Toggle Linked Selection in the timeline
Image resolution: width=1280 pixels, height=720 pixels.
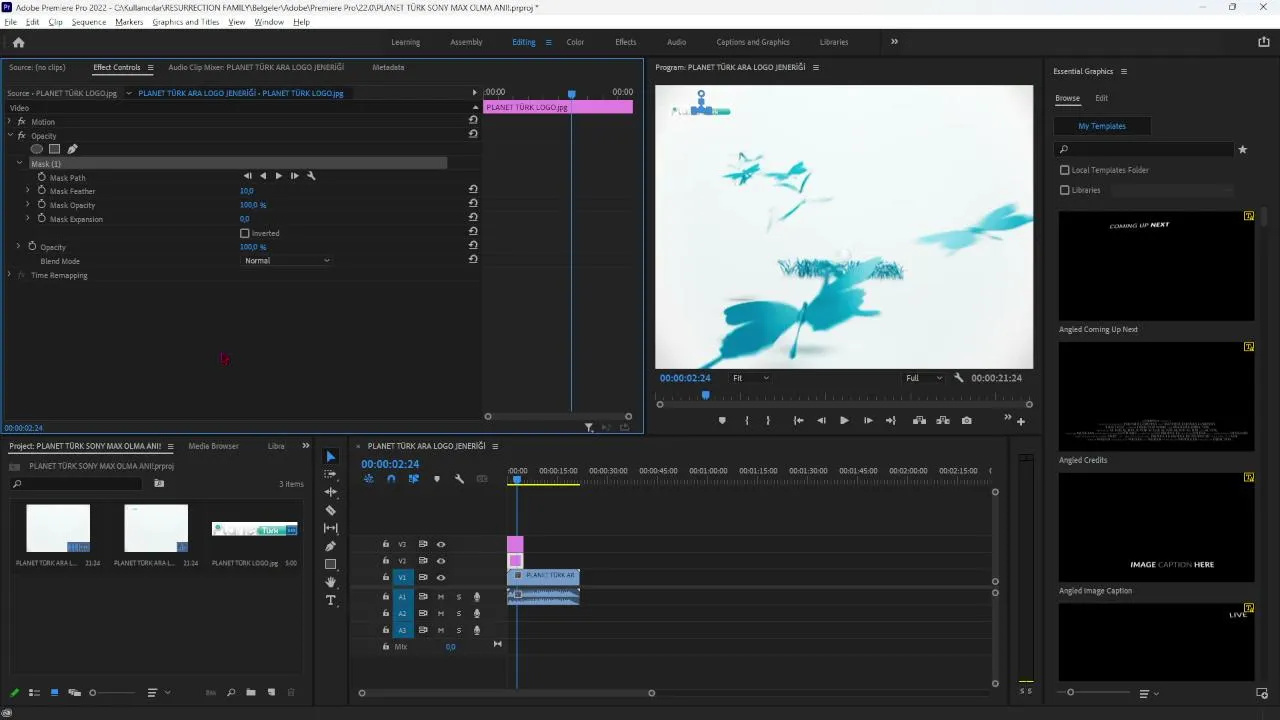coord(413,479)
